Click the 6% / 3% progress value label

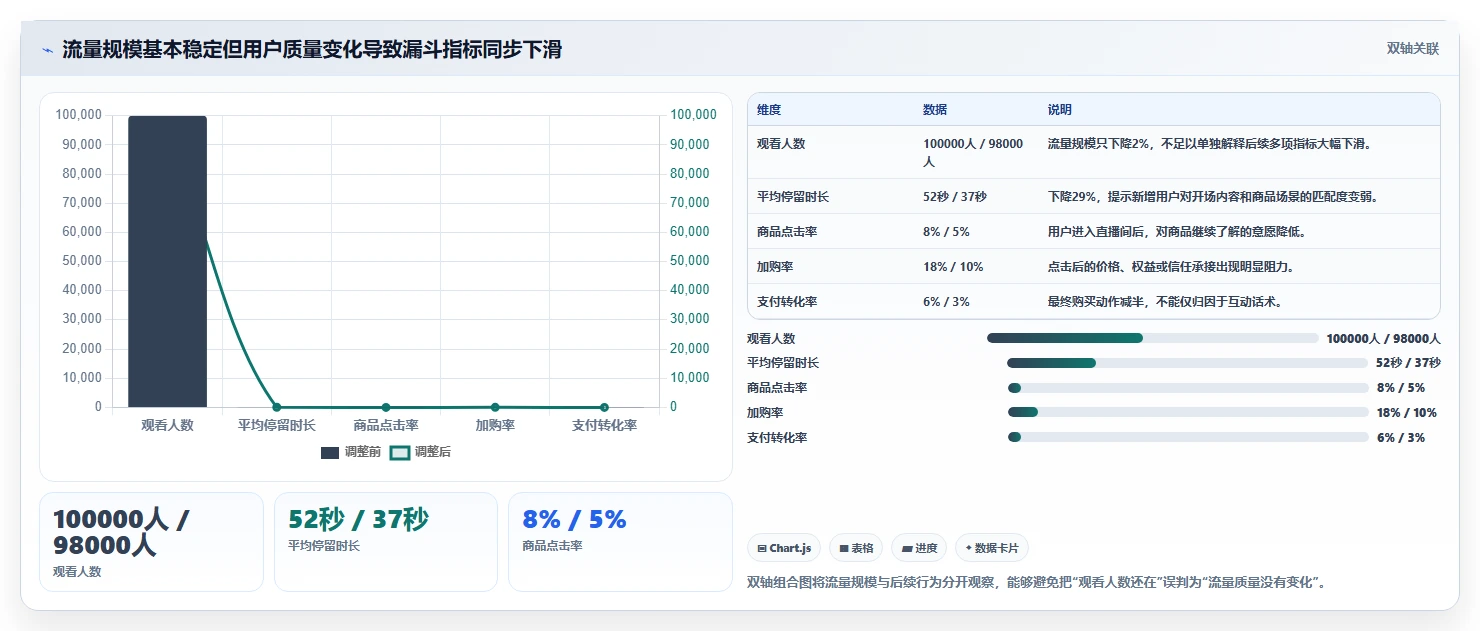(1401, 438)
